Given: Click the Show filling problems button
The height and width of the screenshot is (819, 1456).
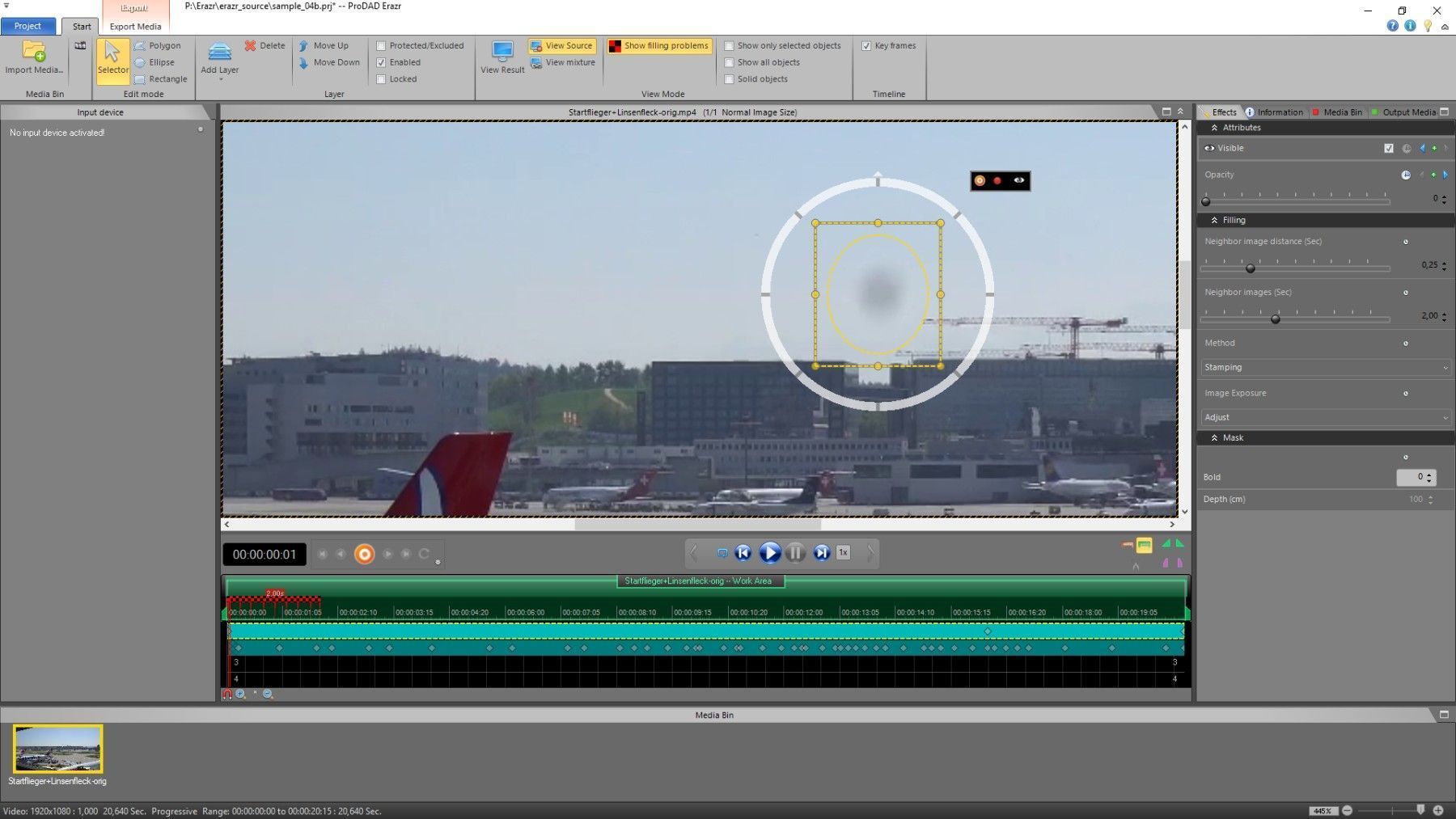Looking at the screenshot, I should click(659, 46).
